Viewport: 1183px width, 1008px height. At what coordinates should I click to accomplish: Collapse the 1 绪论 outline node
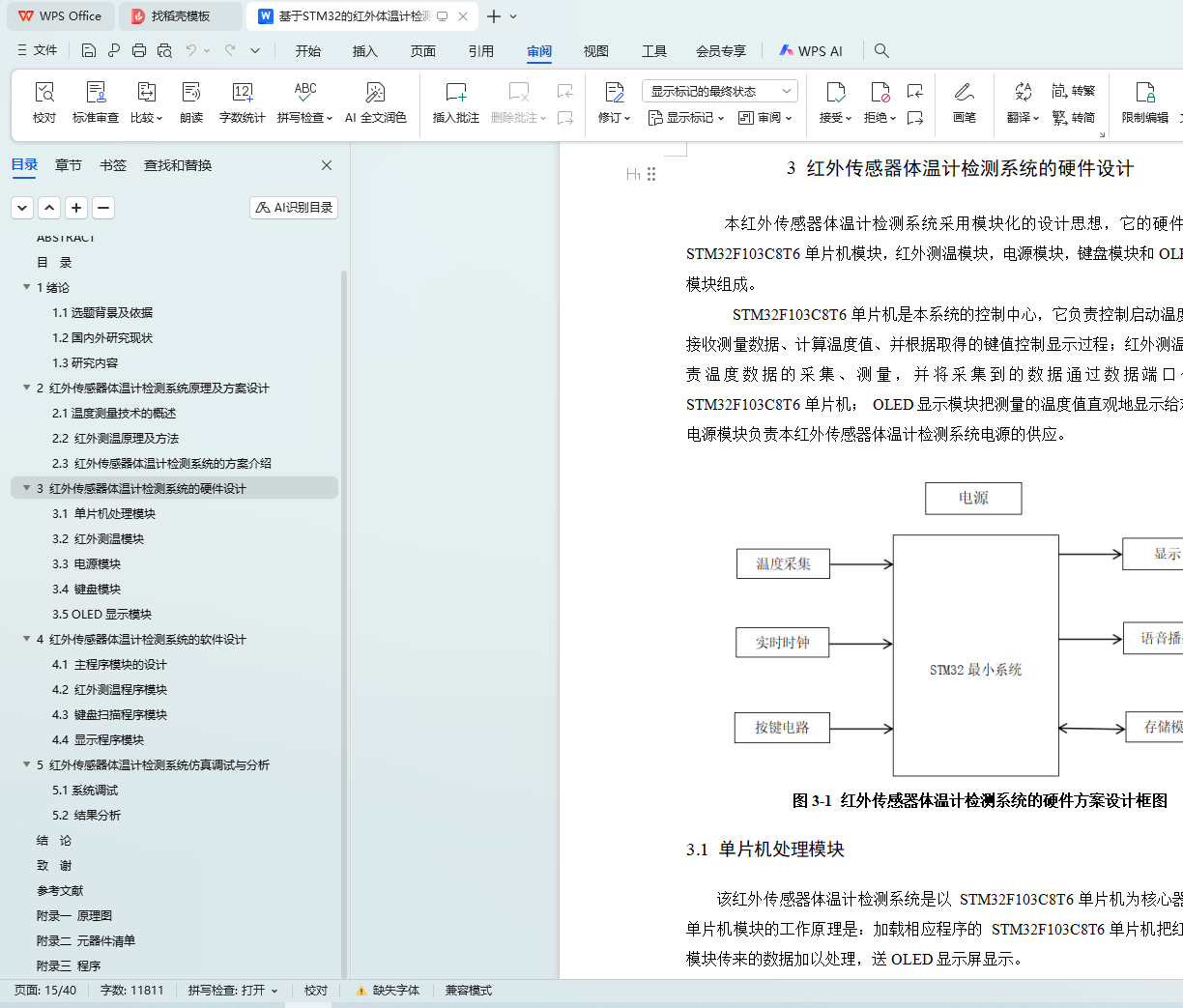point(27,287)
